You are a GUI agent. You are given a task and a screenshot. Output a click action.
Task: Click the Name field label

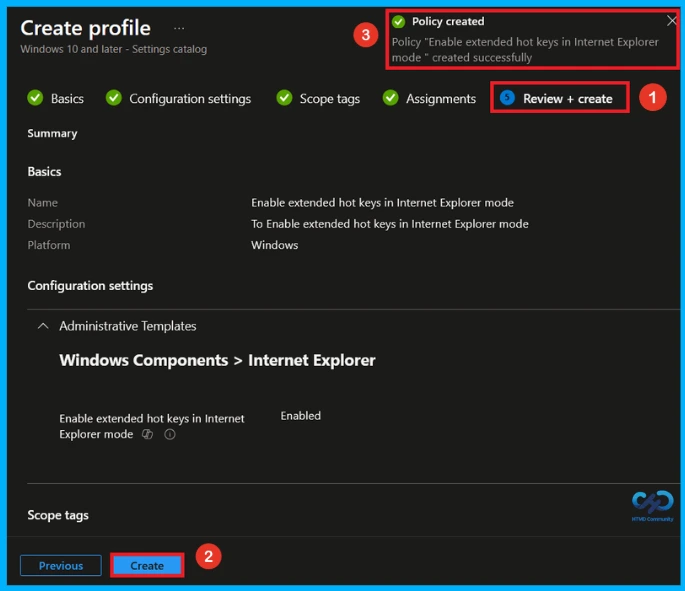point(42,203)
